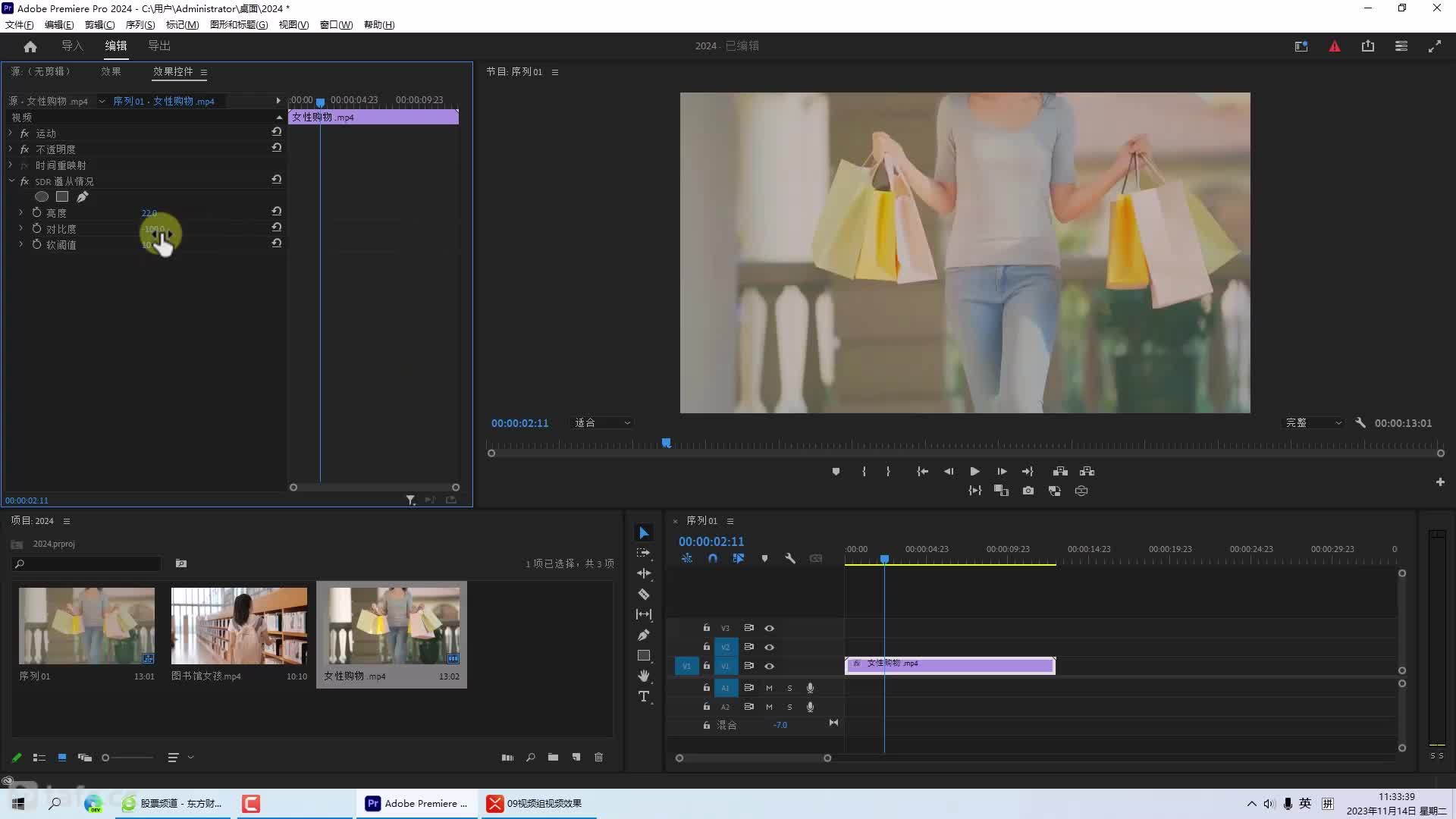
Task: Create 4-point polygon mask for effect
Action: (x=62, y=197)
